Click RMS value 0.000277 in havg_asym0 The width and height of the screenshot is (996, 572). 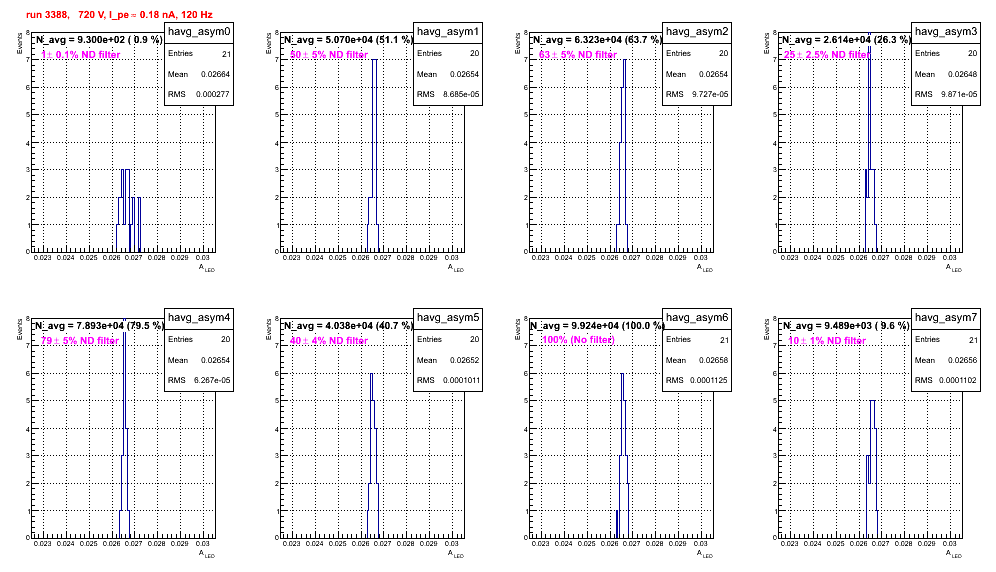coord(213,94)
